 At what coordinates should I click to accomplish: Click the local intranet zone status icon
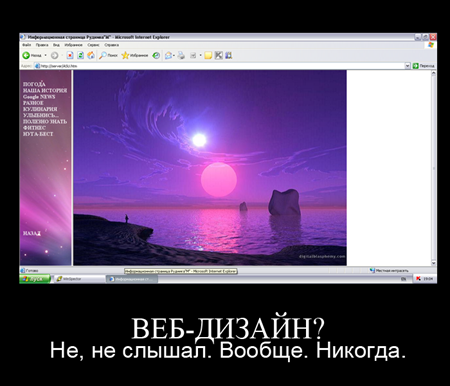(372, 270)
